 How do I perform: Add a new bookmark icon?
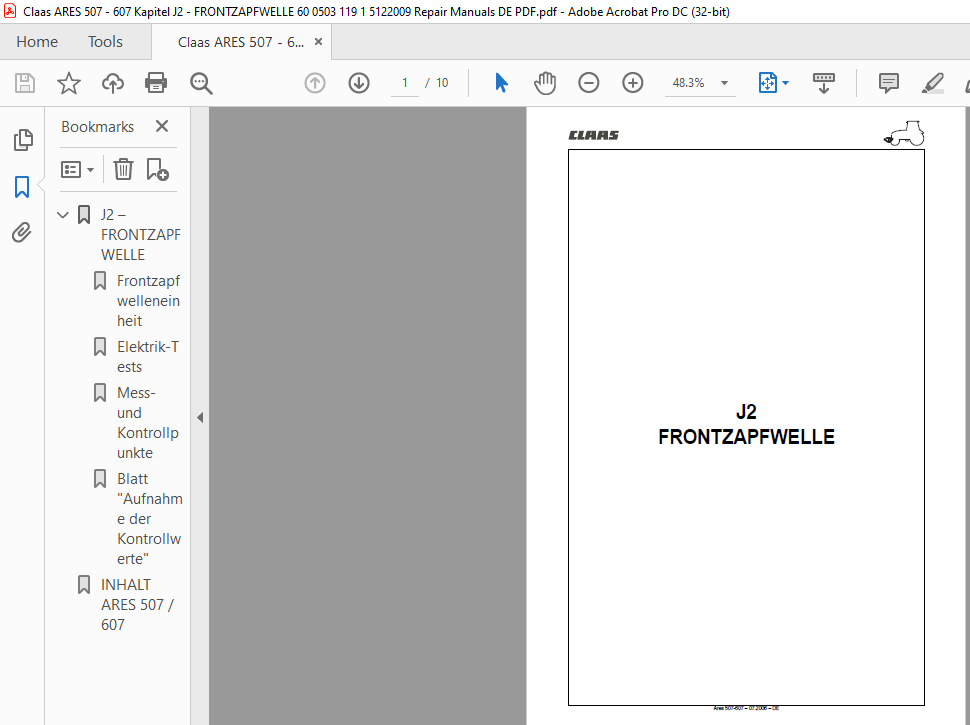click(157, 169)
